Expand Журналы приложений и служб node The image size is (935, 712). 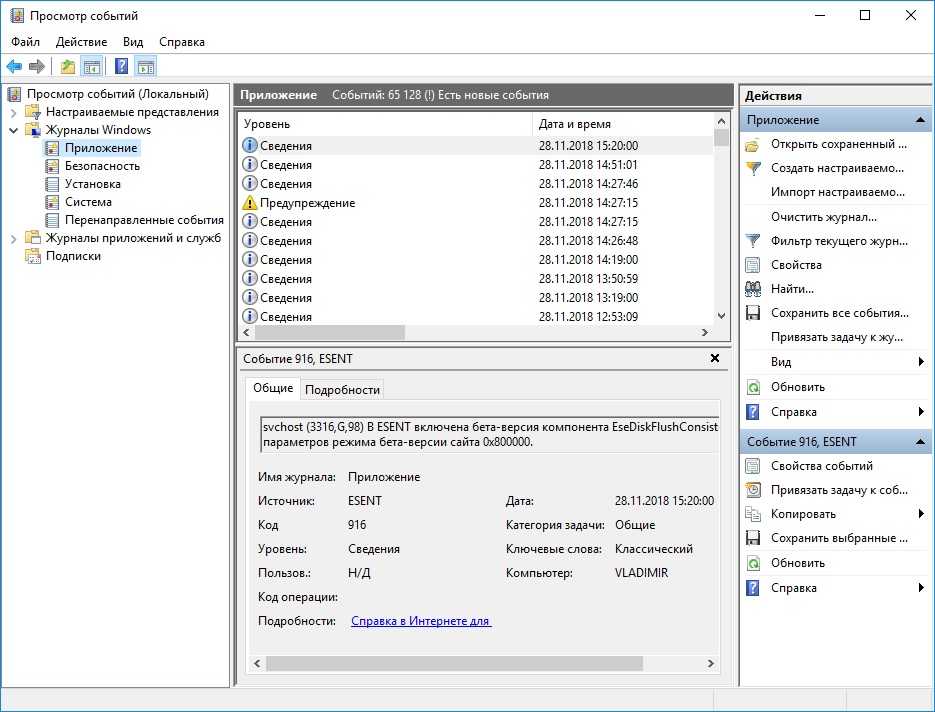(14, 238)
